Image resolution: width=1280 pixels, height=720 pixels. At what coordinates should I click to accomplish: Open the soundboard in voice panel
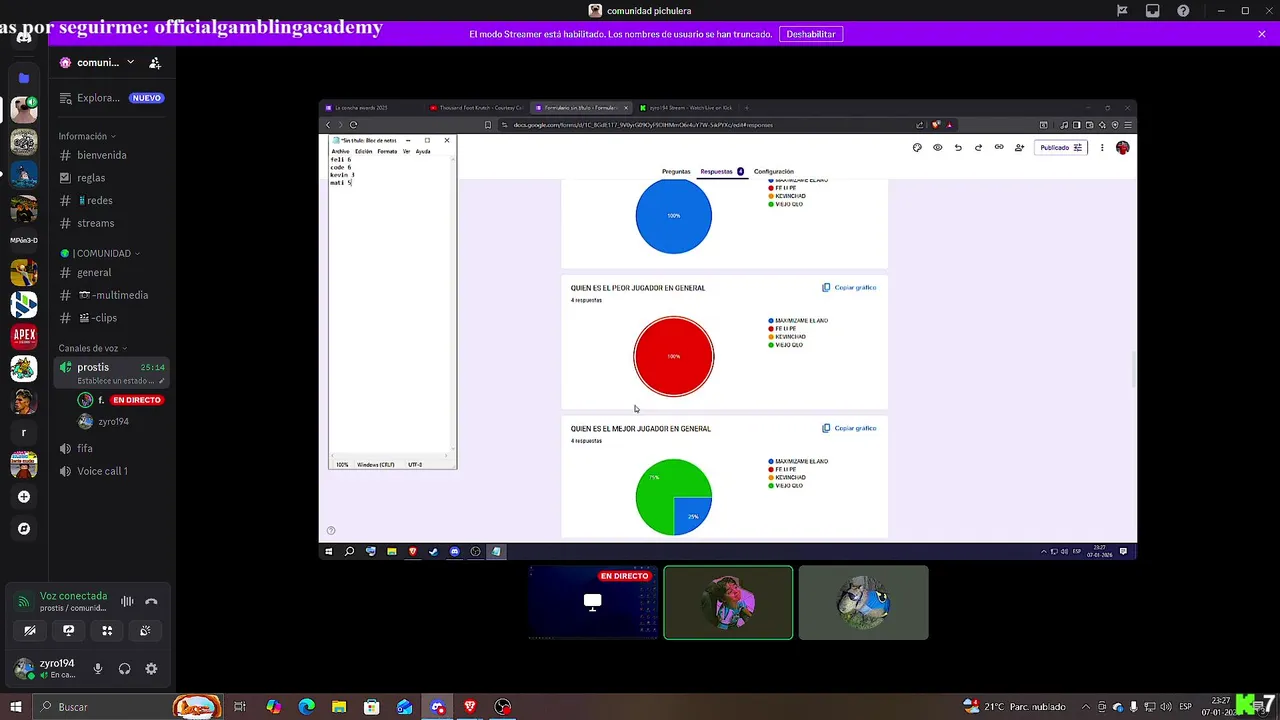145,630
